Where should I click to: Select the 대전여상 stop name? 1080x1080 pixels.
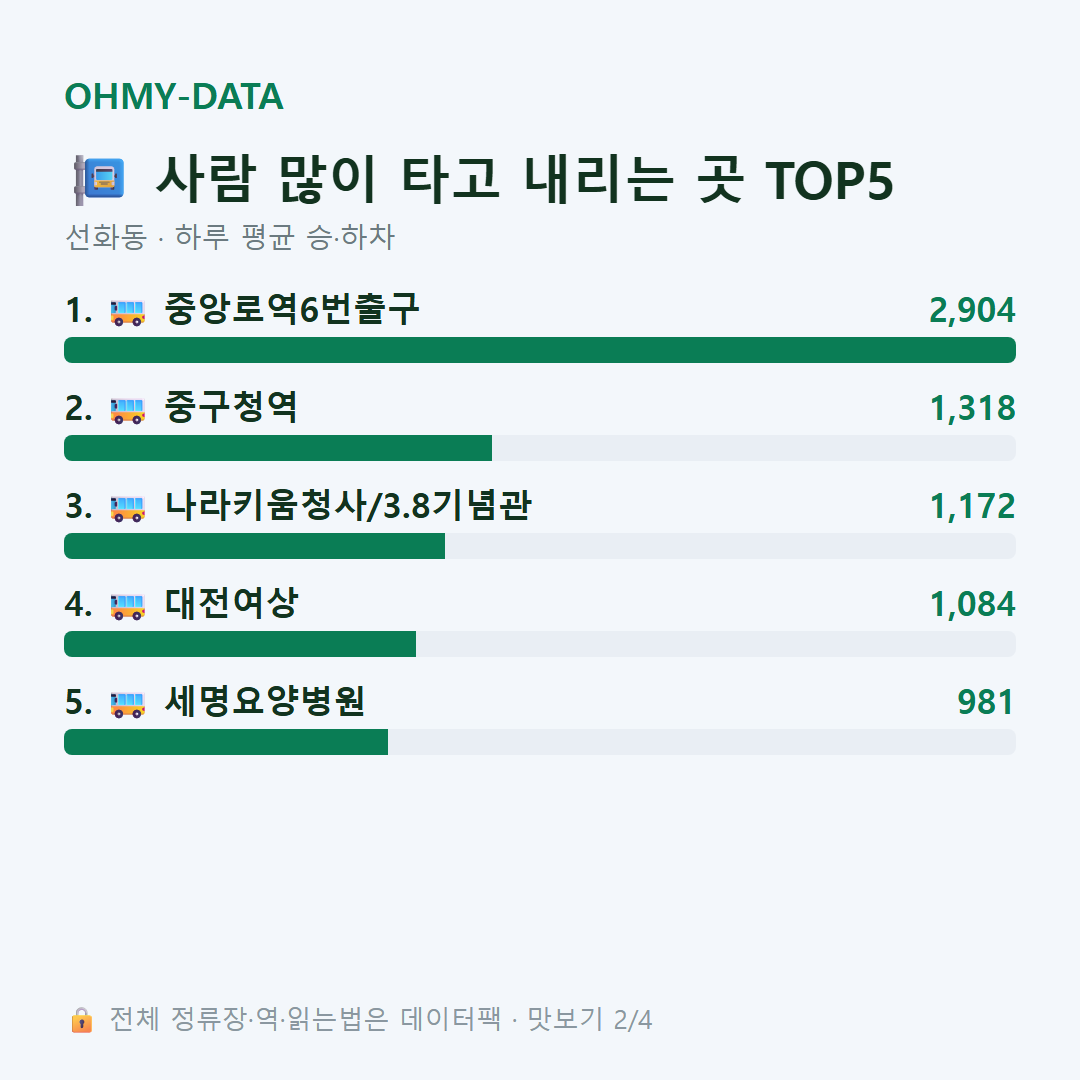231,603
